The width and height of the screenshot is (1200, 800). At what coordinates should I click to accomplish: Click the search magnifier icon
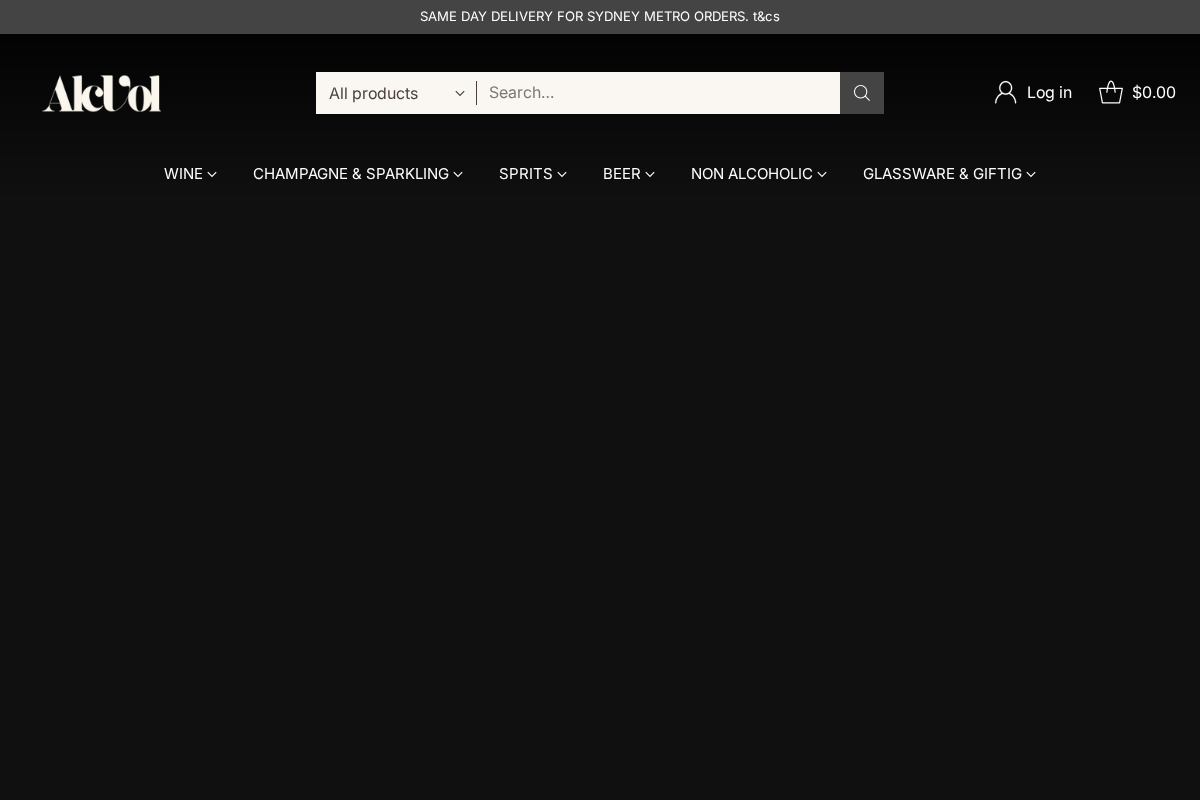(861, 93)
